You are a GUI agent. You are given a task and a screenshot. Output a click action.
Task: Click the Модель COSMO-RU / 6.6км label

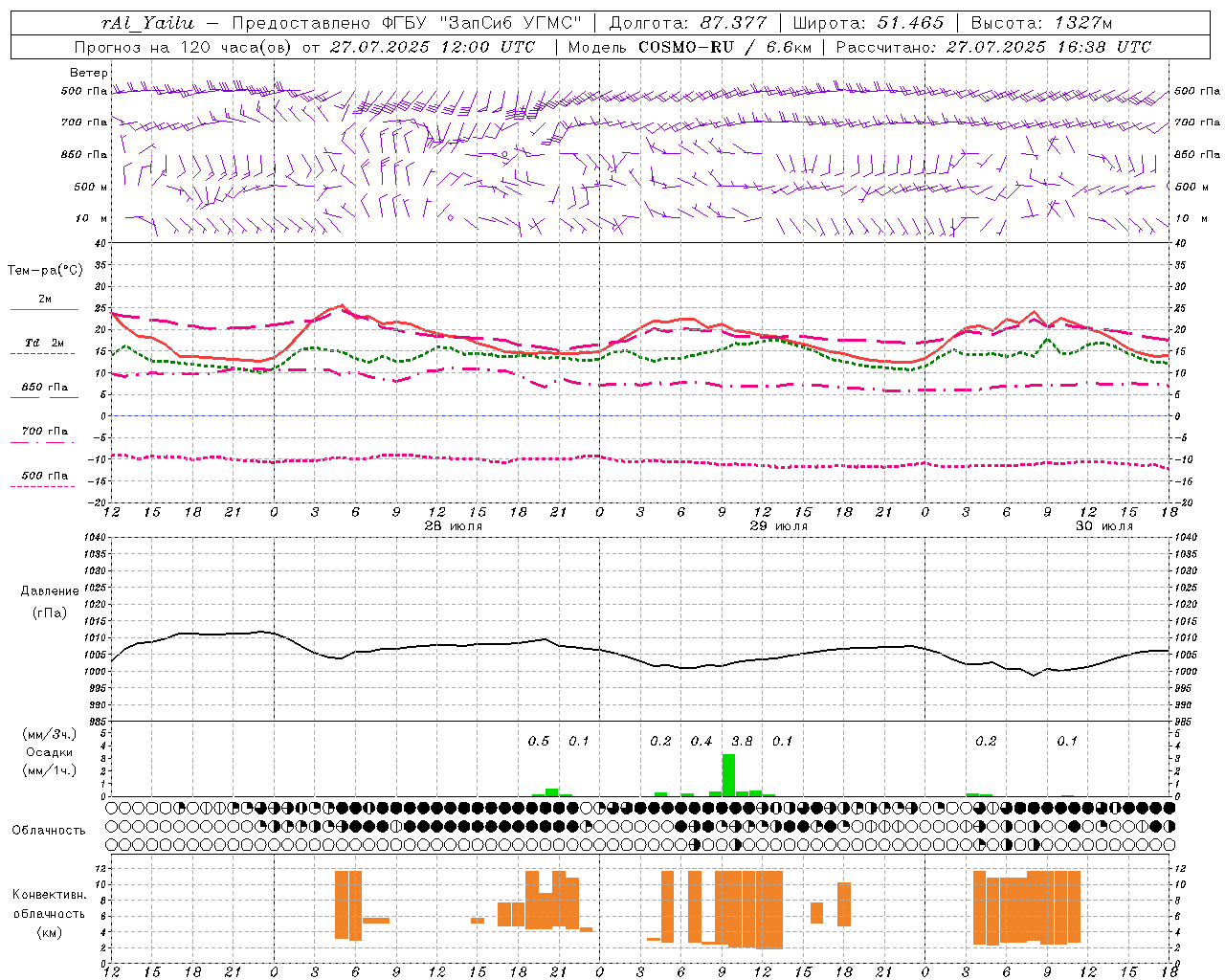[690, 47]
